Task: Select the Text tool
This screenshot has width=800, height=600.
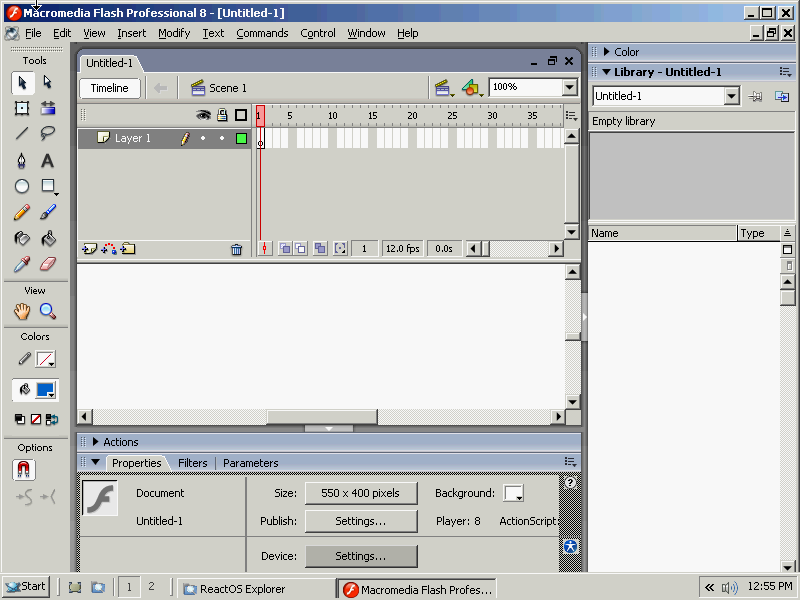Action: point(47,161)
